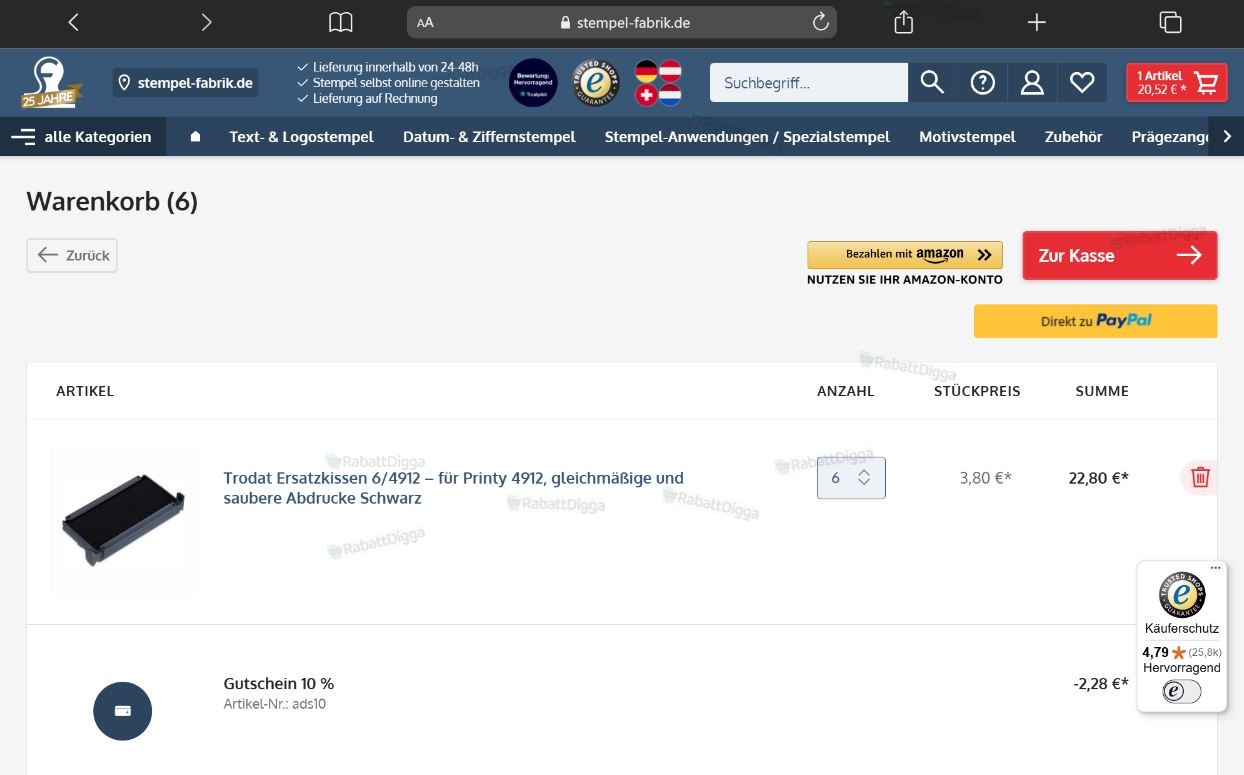Select the Swiss flag country shop
This screenshot has height=775, width=1244.
coord(646,95)
